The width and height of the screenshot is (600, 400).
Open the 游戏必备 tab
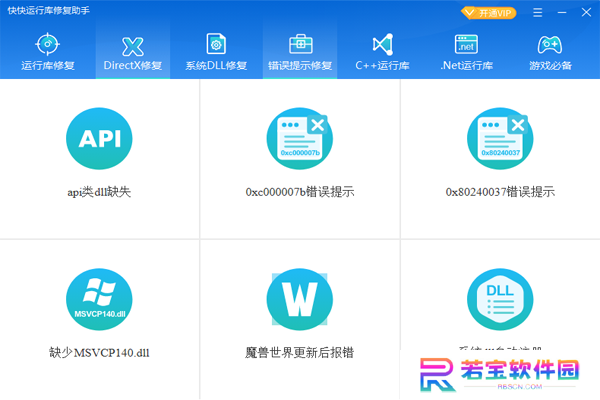pos(550,52)
